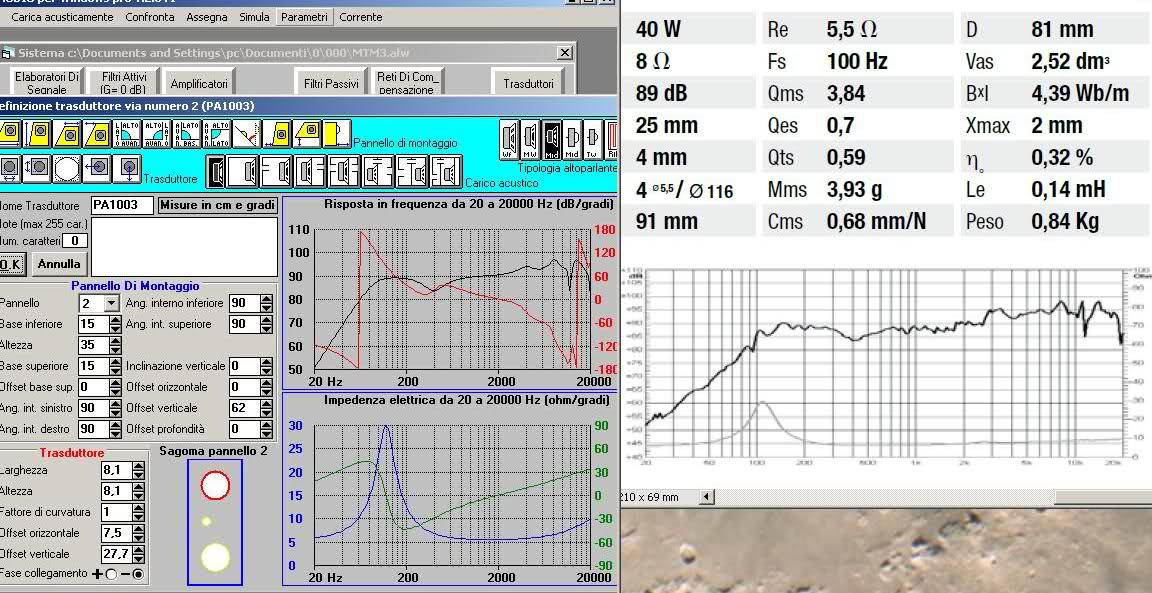Open the Amplificatori section
Screen dimensions: 1152x593
click(x=199, y=83)
